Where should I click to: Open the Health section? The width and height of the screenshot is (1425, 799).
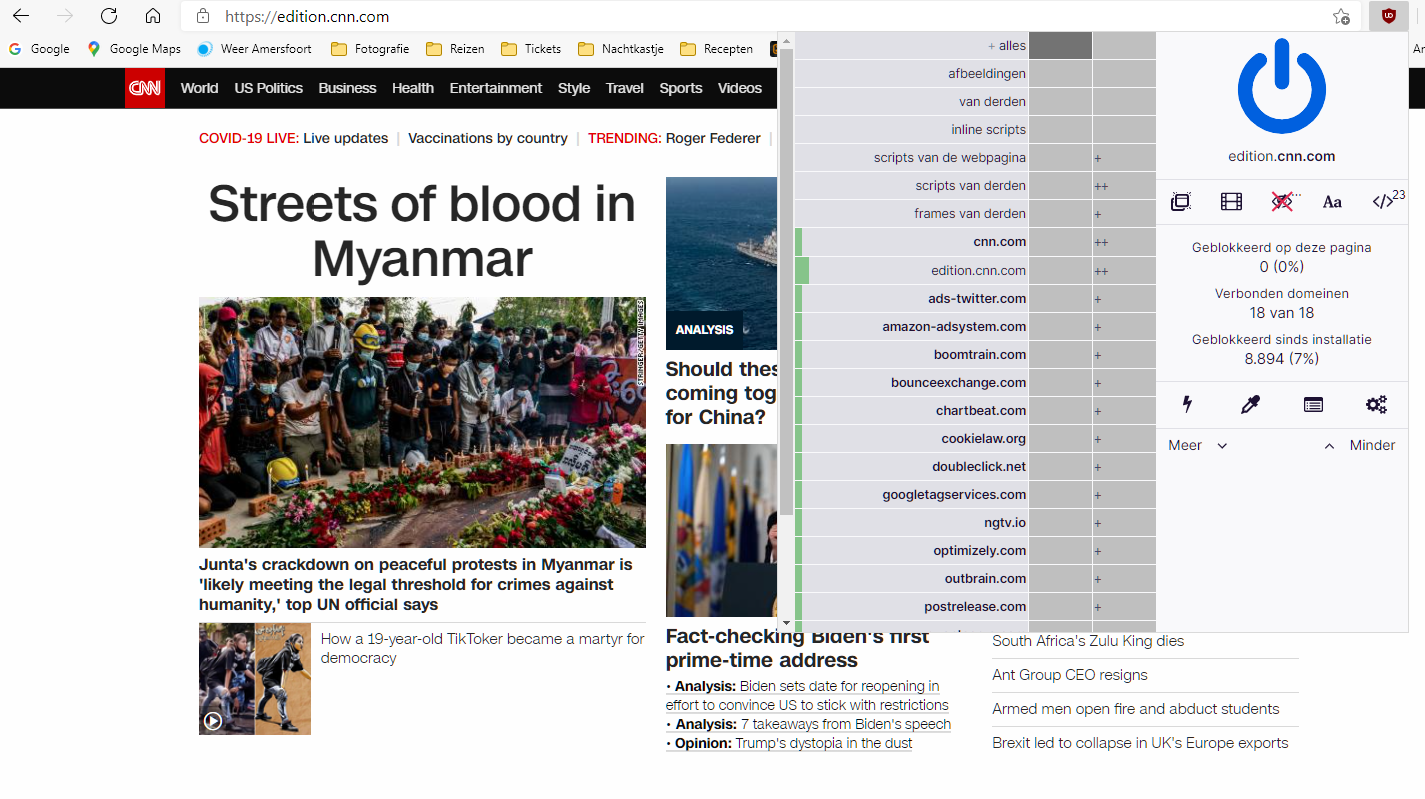pos(413,88)
